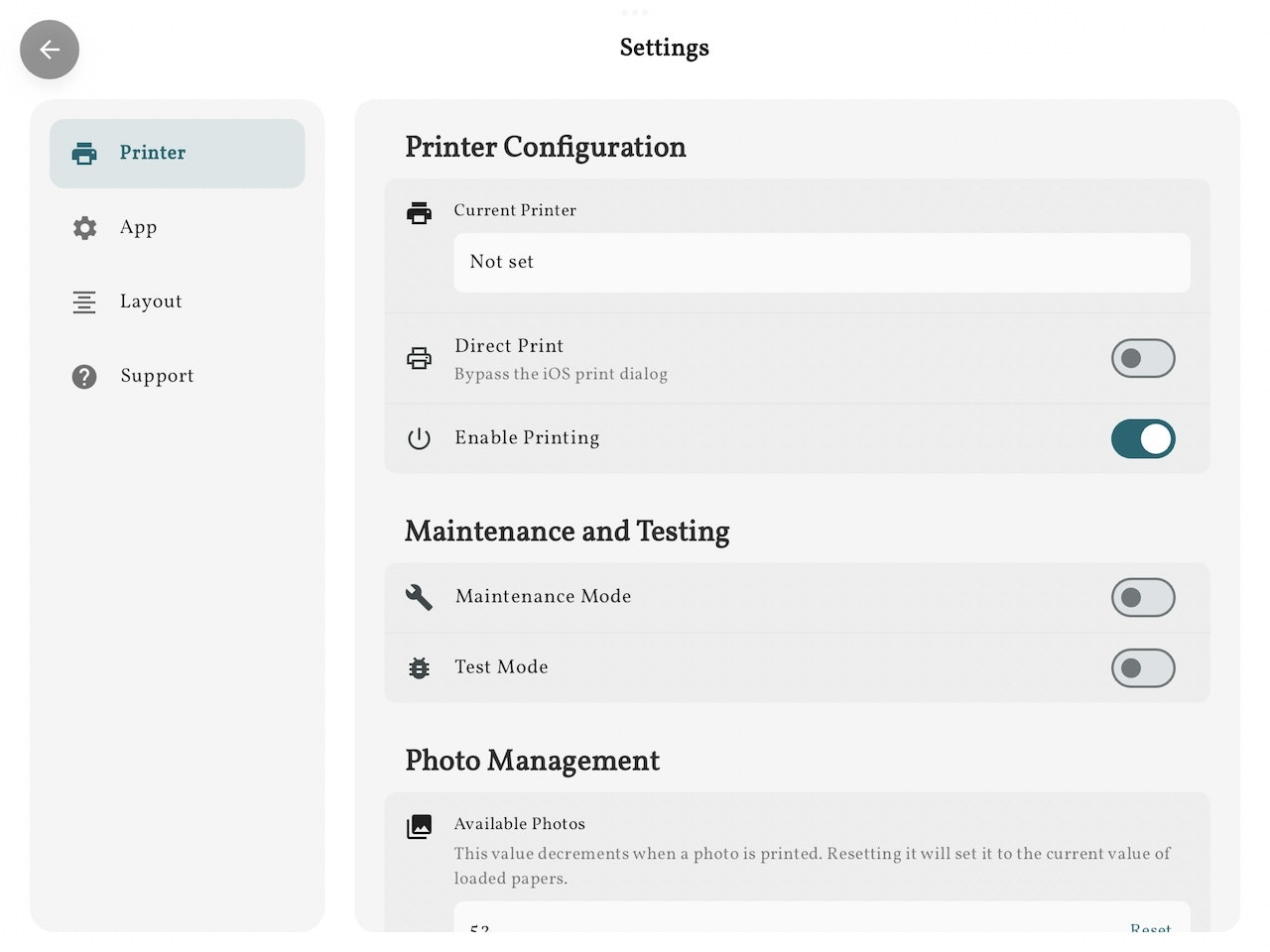Click the Reset link for Available Photos

coord(1150,928)
